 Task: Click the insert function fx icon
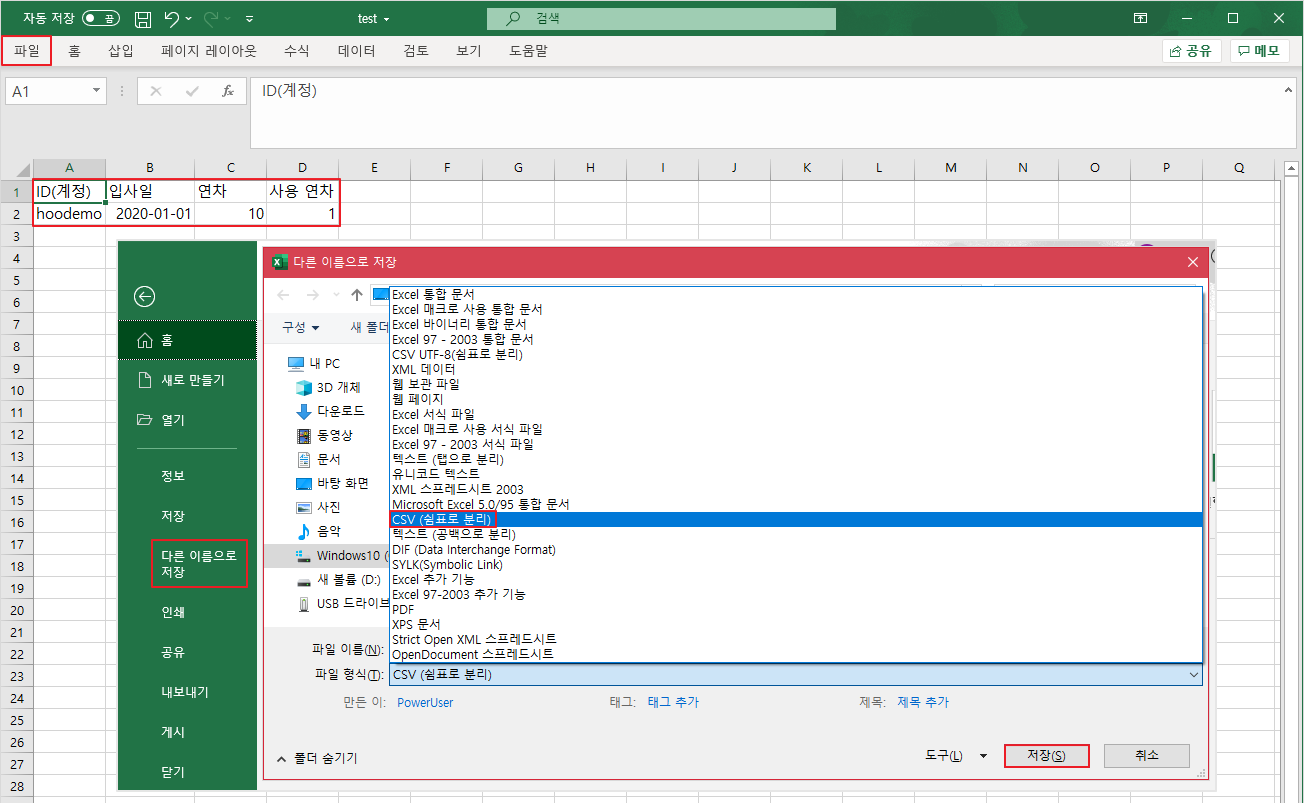[228, 91]
